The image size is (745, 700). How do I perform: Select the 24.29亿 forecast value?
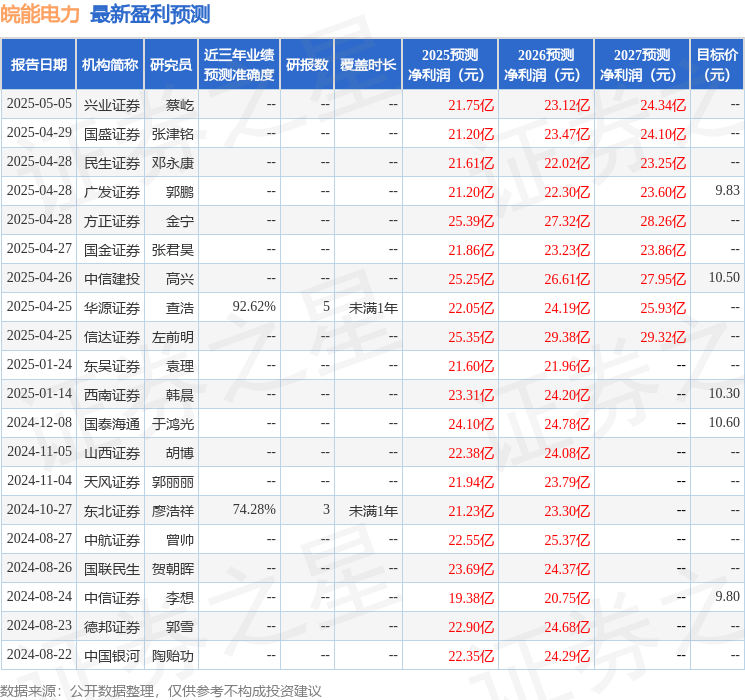(x=567, y=656)
